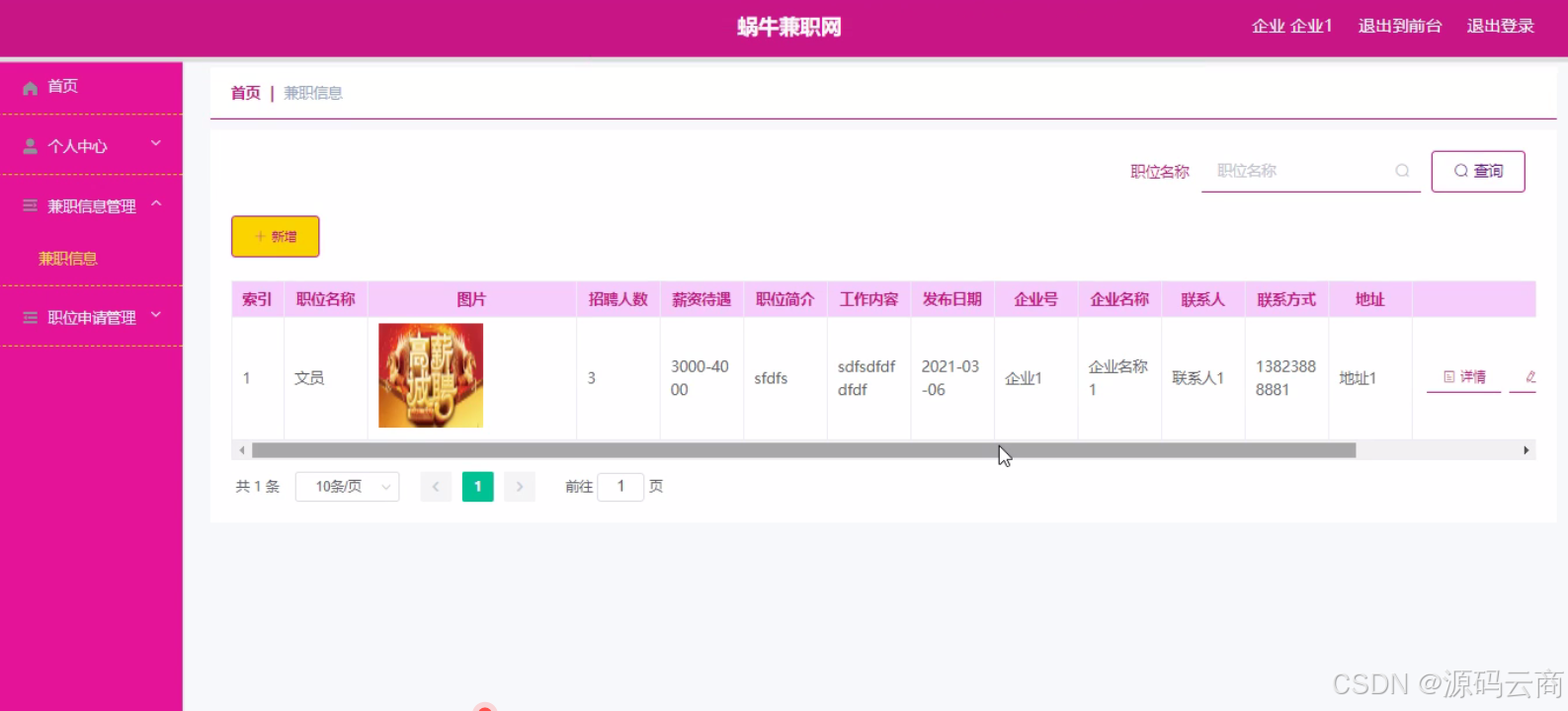Click 企业 企业1 in the header
Viewport: 1568px width, 711px height.
click(x=1291, y=27)
